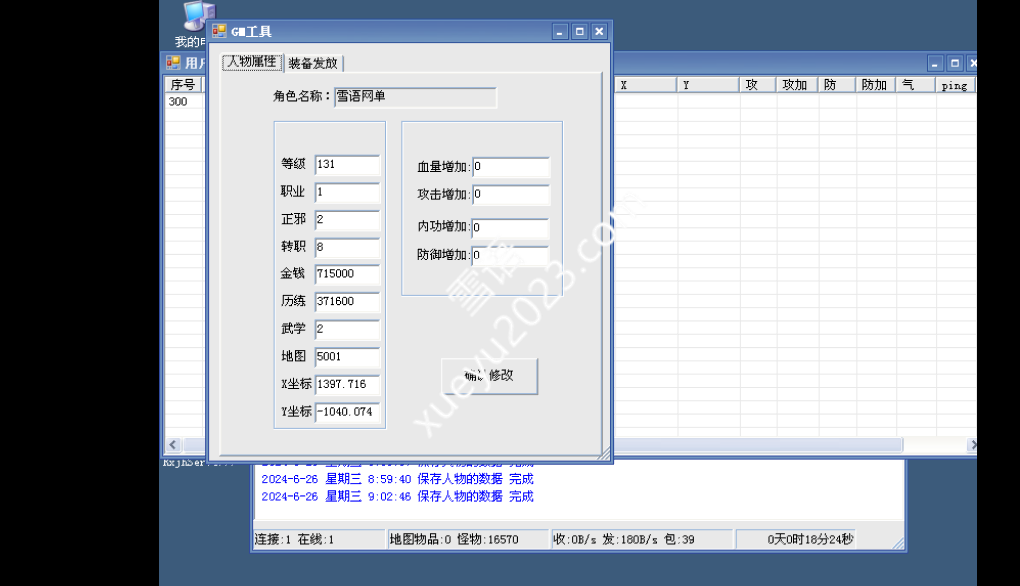Click the user list window title icon

[x=173, y=63]
